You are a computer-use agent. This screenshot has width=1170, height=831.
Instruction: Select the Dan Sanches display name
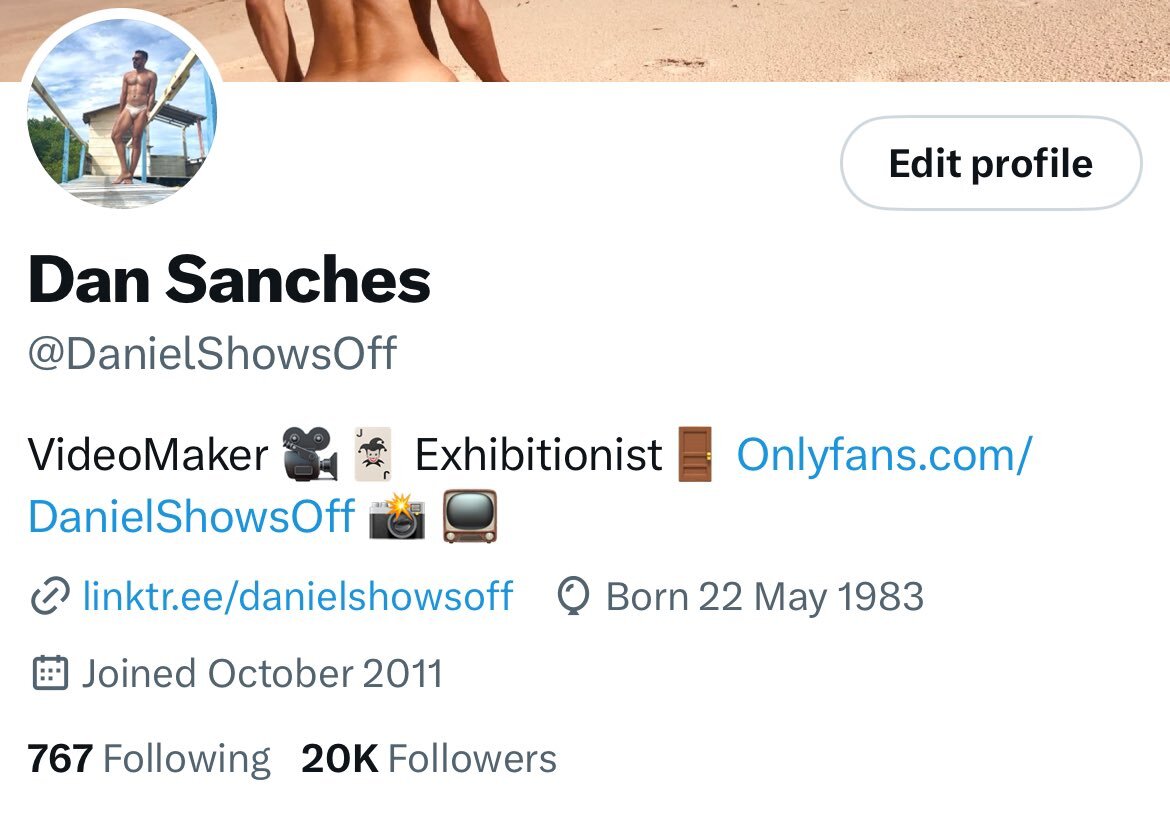point(229,280)
